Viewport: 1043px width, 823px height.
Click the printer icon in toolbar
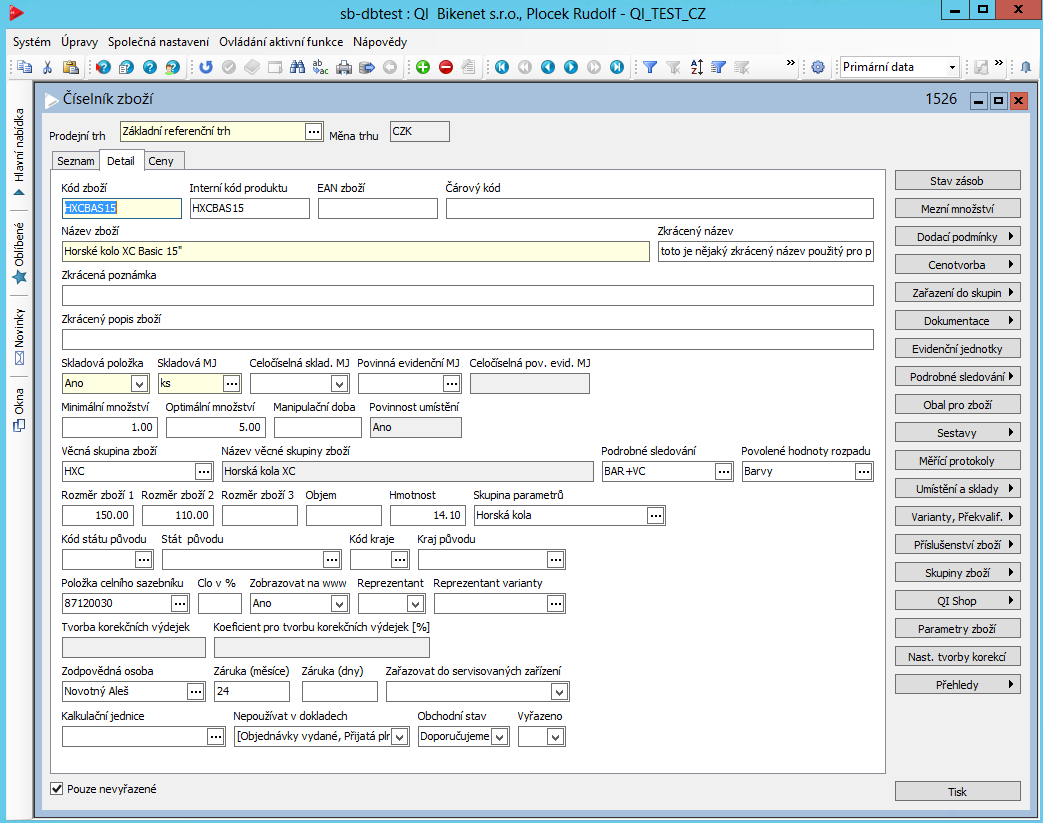tap(344, 67)
